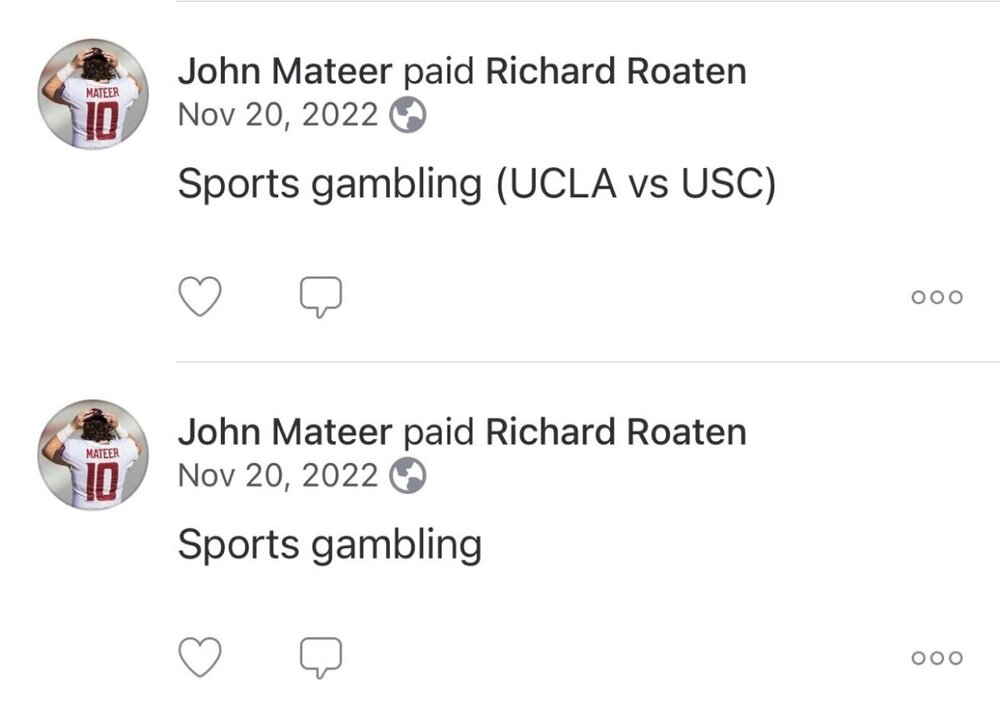Open the "Sports gambling (UCLA vs USC)" note
Screen dimensions: 1000x717
coord(476,185)
